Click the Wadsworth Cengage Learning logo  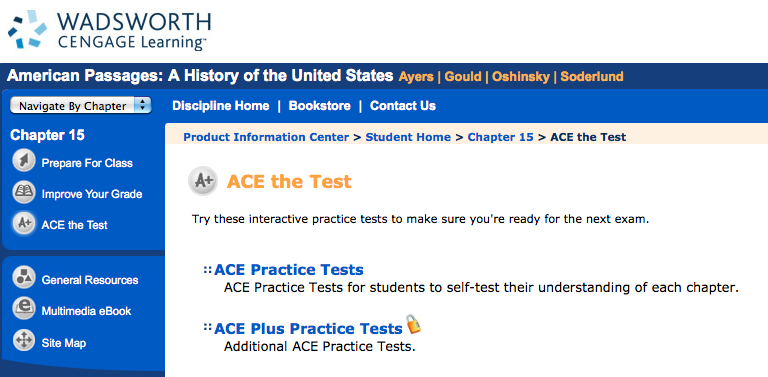(x=109, y=30)
